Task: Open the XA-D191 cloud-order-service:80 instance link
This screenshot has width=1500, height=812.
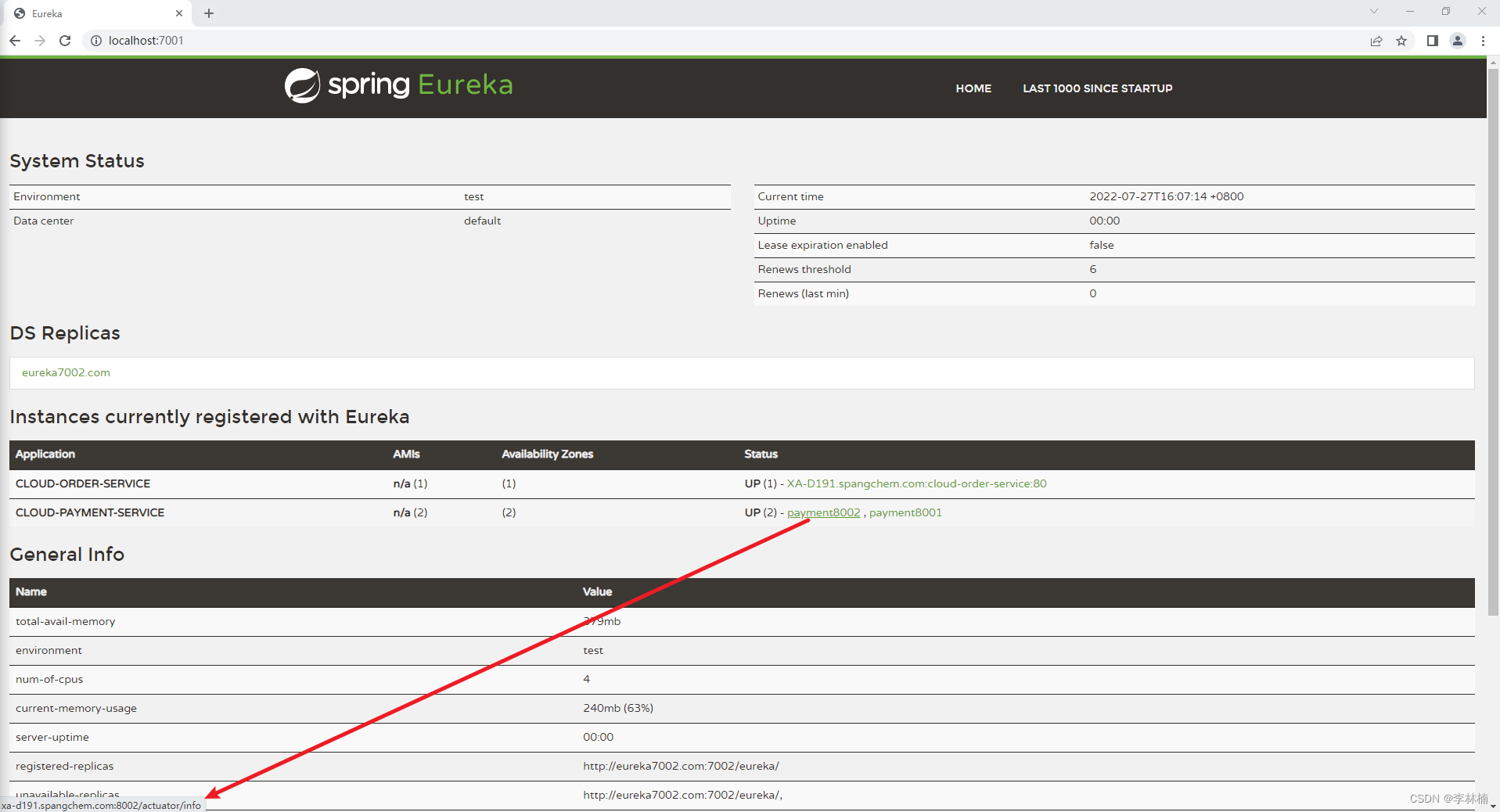Action: (916, 483)
